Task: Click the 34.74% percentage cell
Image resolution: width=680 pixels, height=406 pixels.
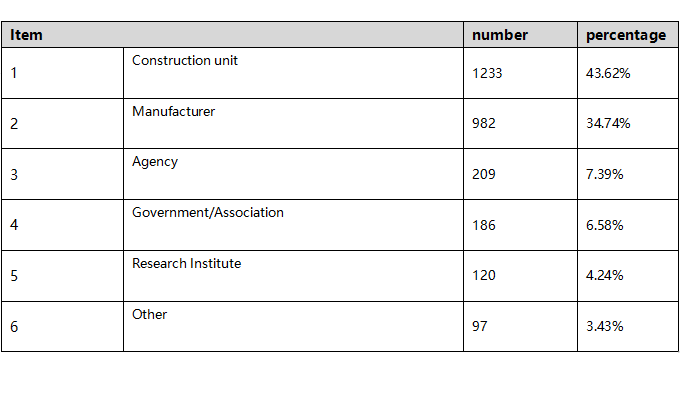Action: [x=628, y=124]
